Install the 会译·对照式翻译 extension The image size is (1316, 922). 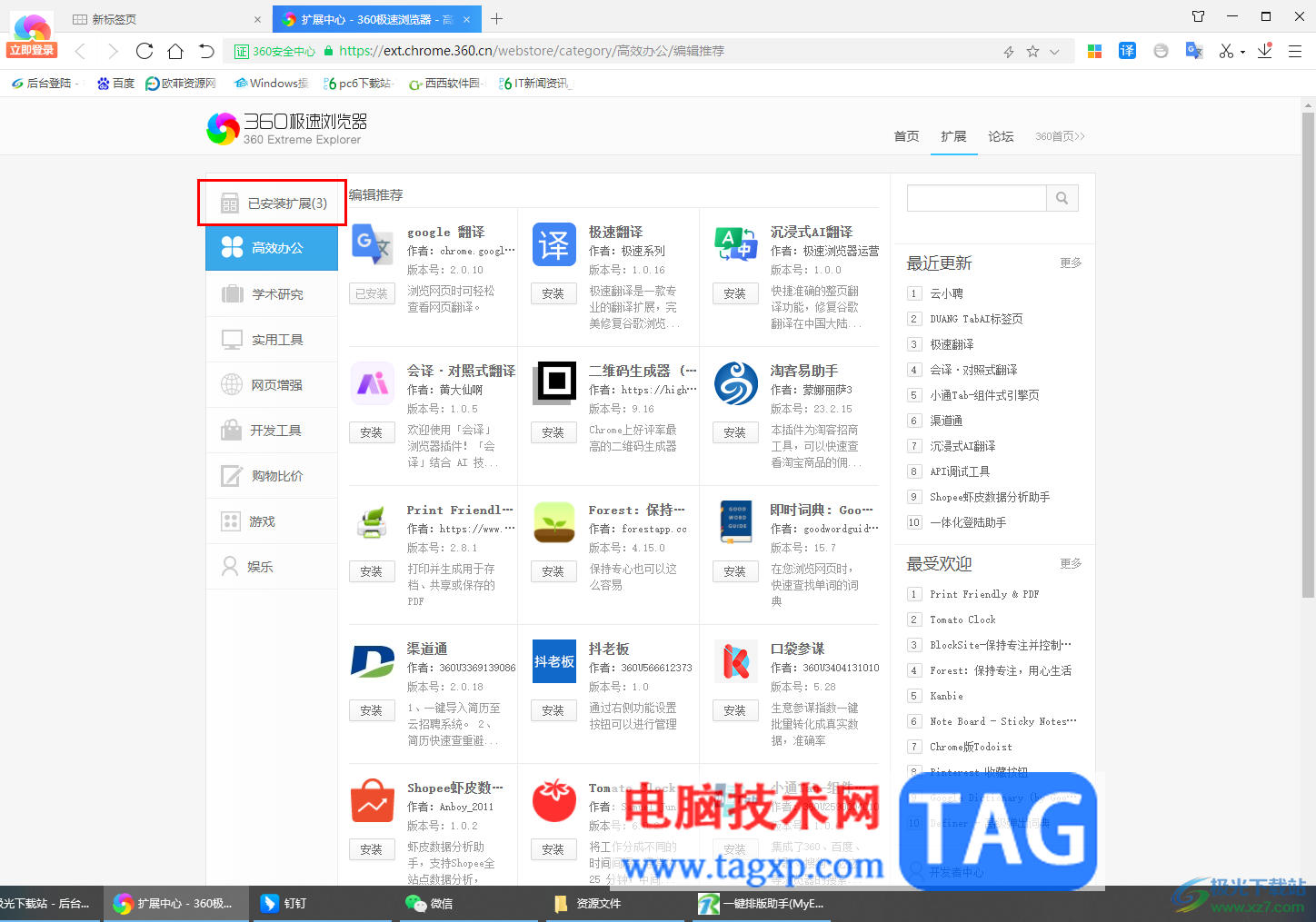point(372,432)
